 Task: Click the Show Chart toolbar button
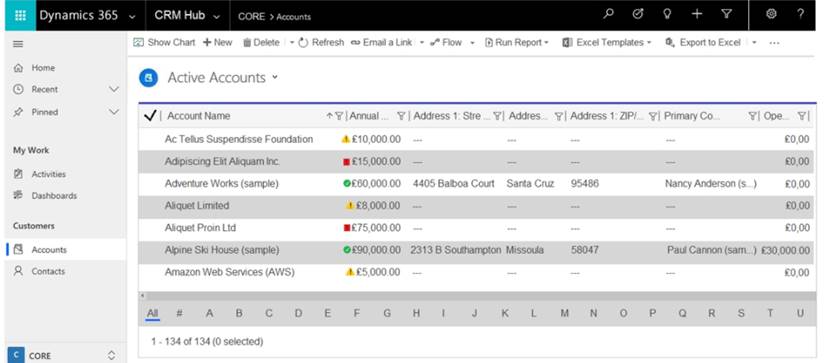tap(164, 43)
